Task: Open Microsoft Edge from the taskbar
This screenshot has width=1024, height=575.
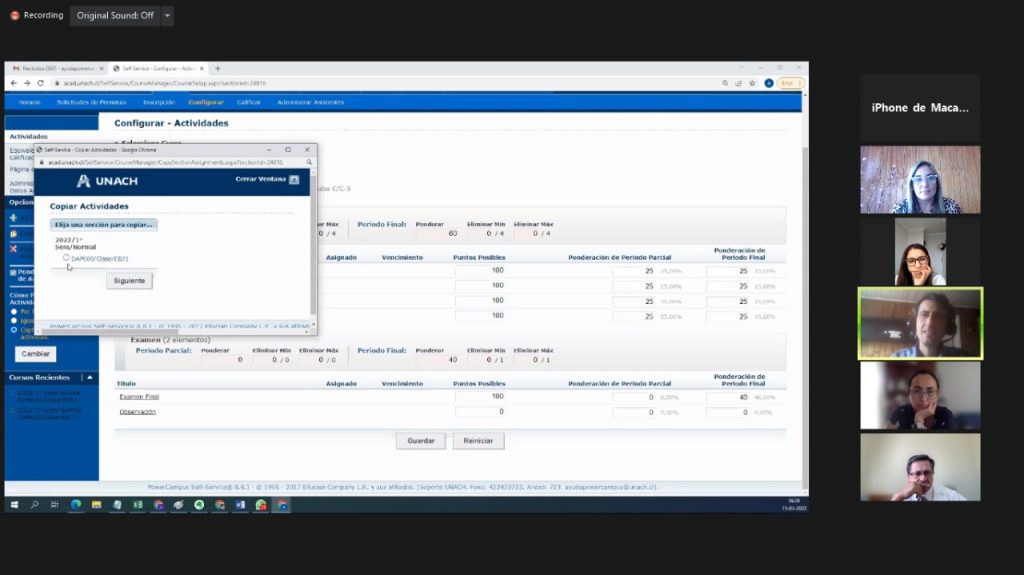Action: (x=75, y=505)
